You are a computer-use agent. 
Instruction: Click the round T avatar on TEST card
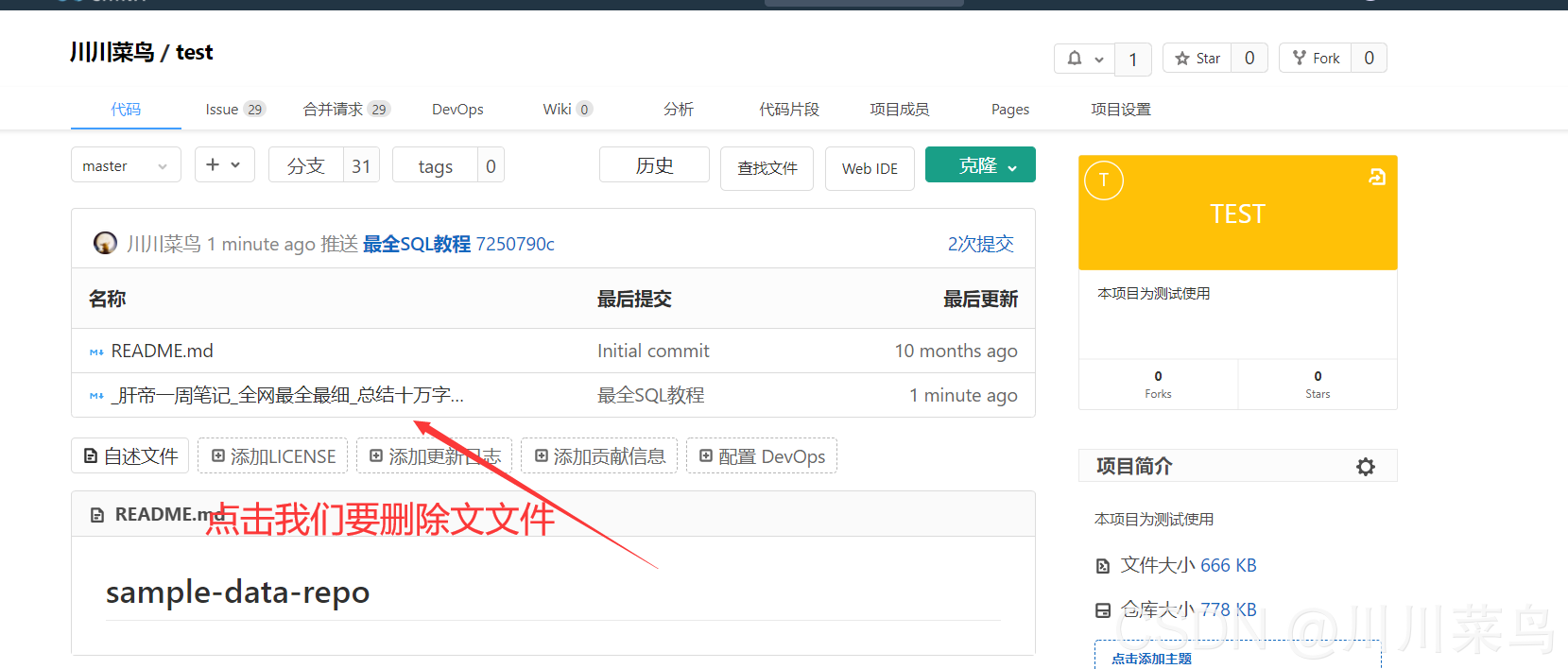point(1103,180)
